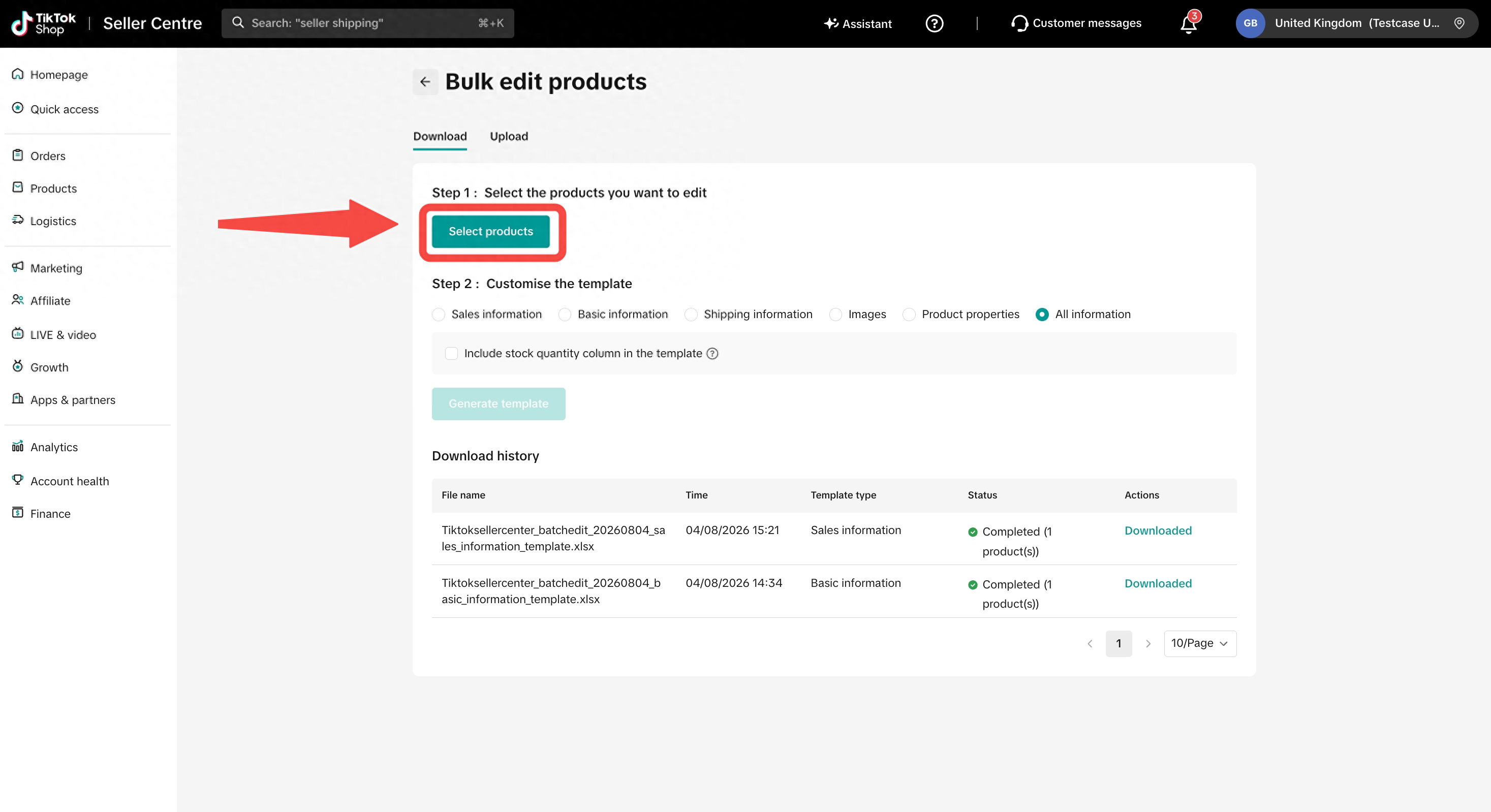Select the Shipping information radio button
The width and height of the screenshot is (1491, 812).
(x=691, y=314)
